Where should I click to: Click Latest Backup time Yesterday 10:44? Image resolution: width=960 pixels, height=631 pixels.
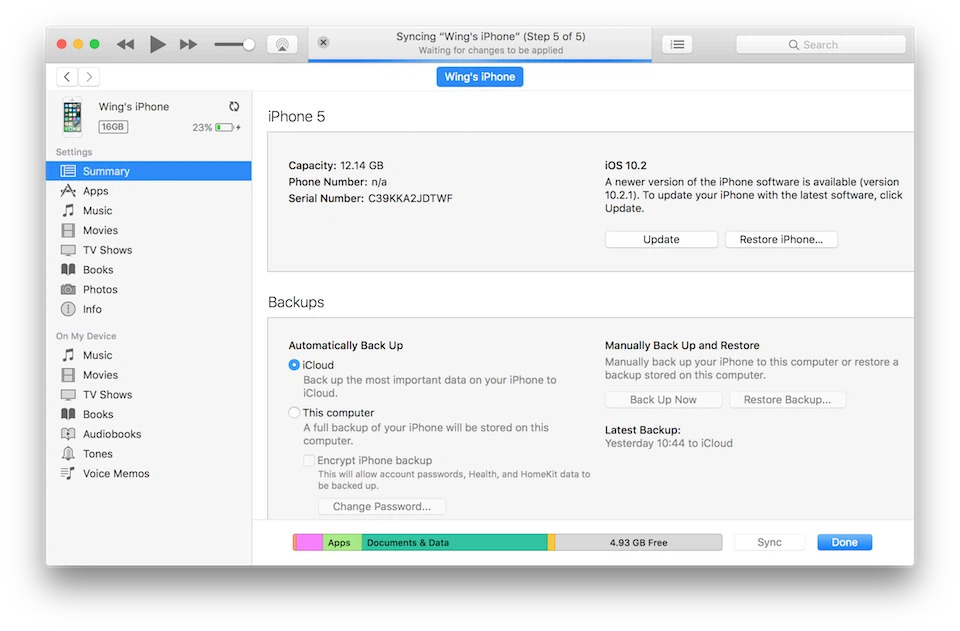(x=669, y=443)
